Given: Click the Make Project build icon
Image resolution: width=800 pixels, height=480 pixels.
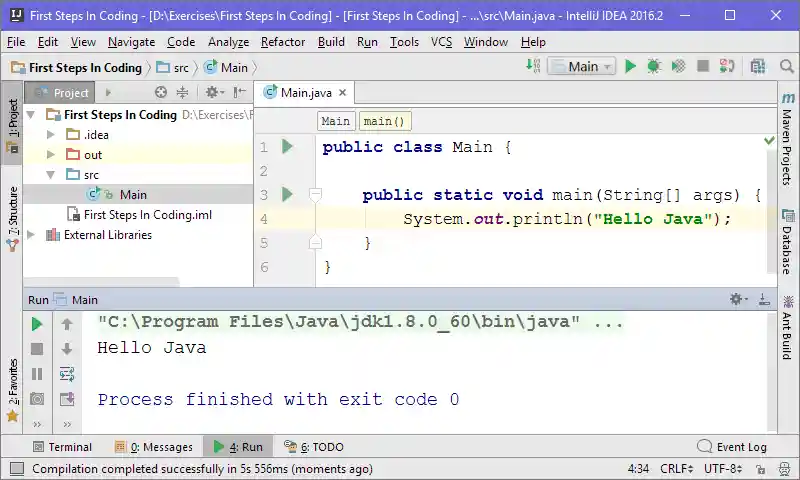Looking at the screenshot, I should 534,67.
